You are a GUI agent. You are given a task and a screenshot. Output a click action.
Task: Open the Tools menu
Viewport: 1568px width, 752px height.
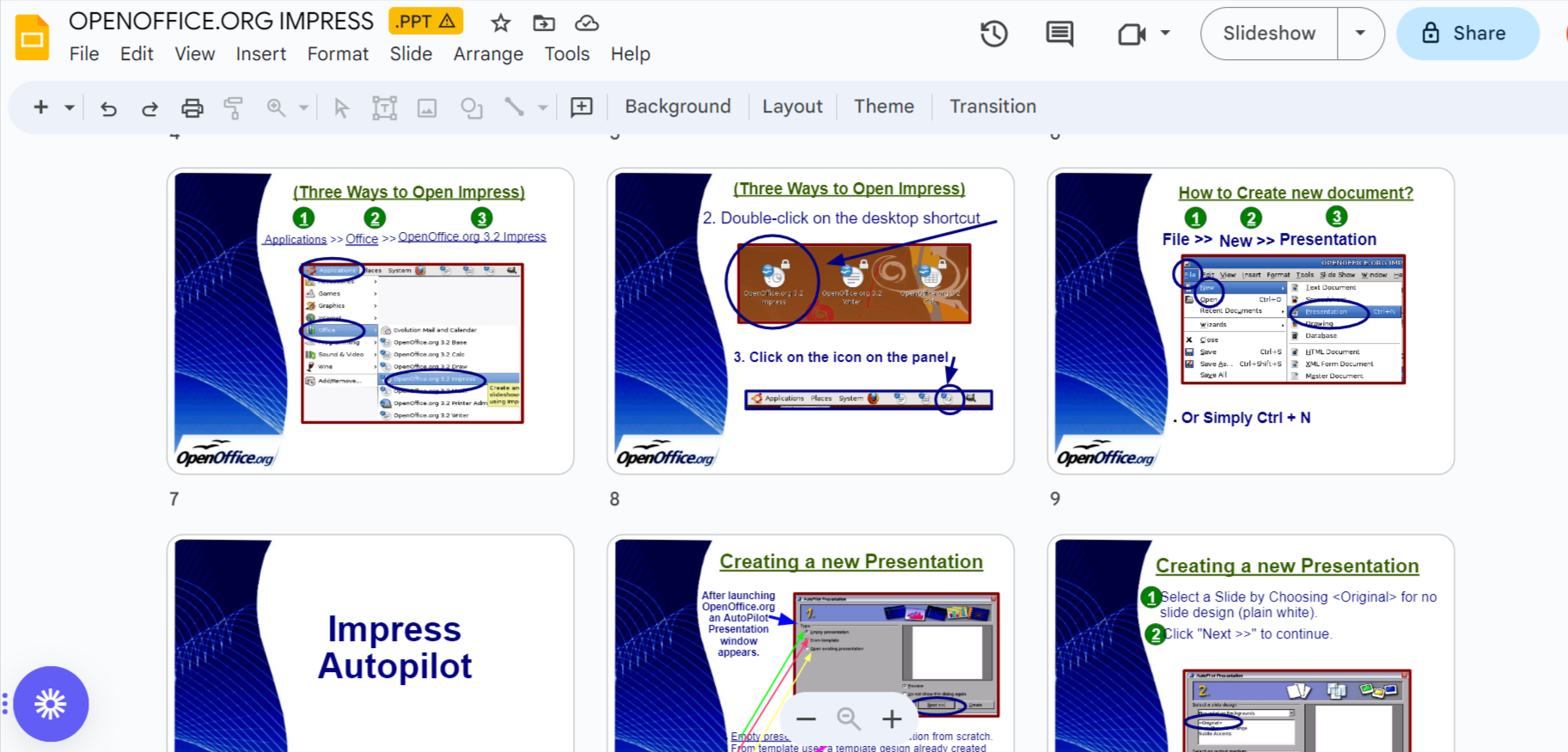(567, 54)
